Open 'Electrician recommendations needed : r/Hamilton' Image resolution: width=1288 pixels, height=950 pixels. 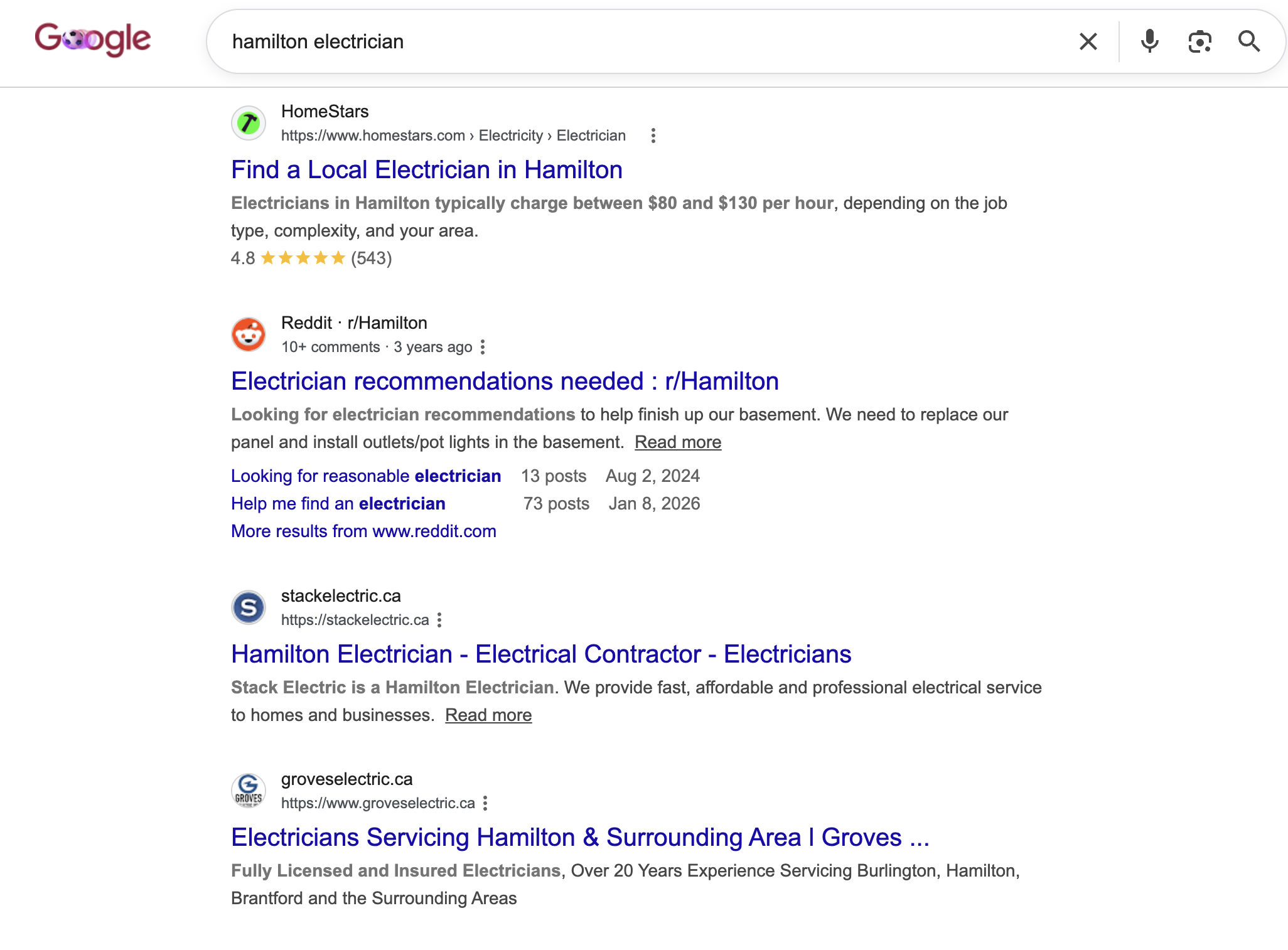(x=505, y=382)
